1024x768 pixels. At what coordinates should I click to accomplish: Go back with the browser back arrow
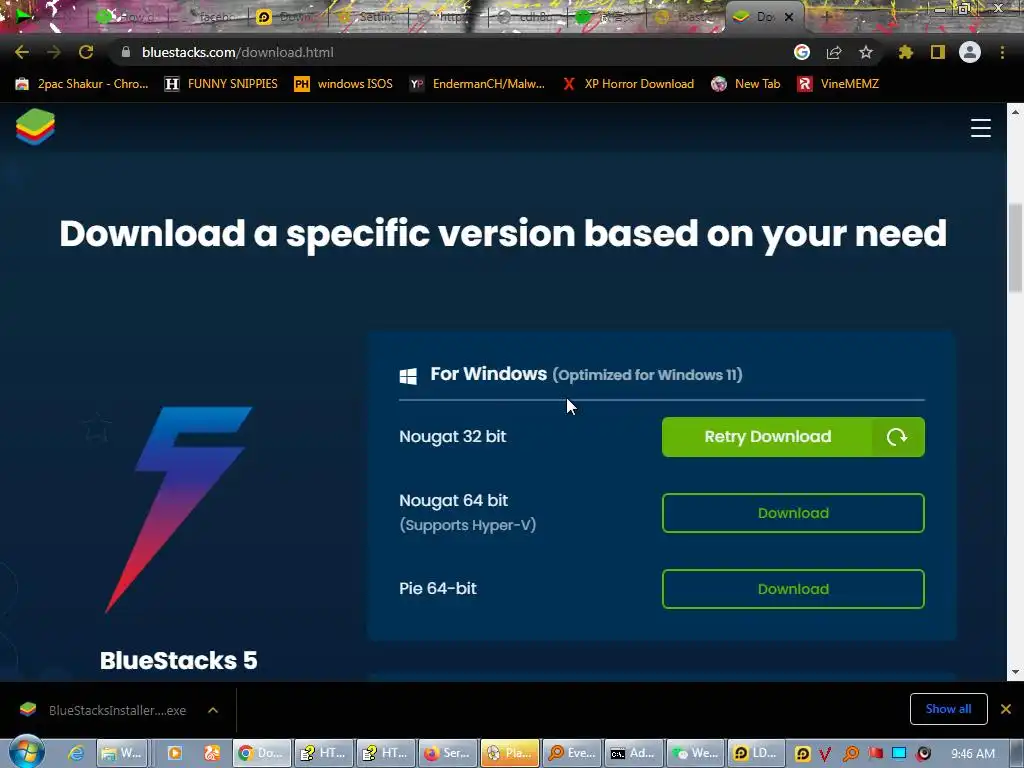pyautogui.click(x=22, y=52)
